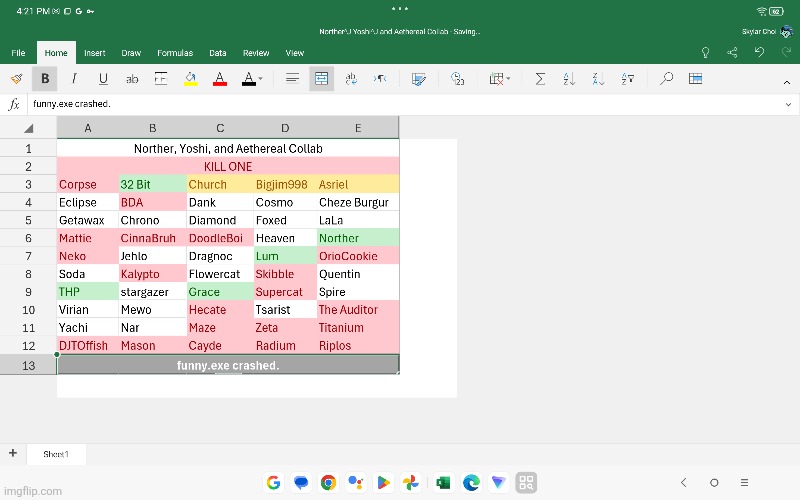The height and width of the screenshot is (500, 800).
Task: Switch to the Home tab
Action: coord(56,53)
